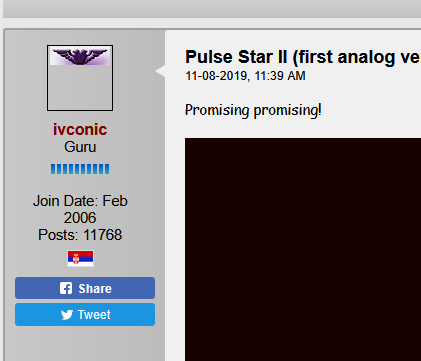Click the 2006 join year text
This screenshot has height=361, width=421.
[80, 218]
